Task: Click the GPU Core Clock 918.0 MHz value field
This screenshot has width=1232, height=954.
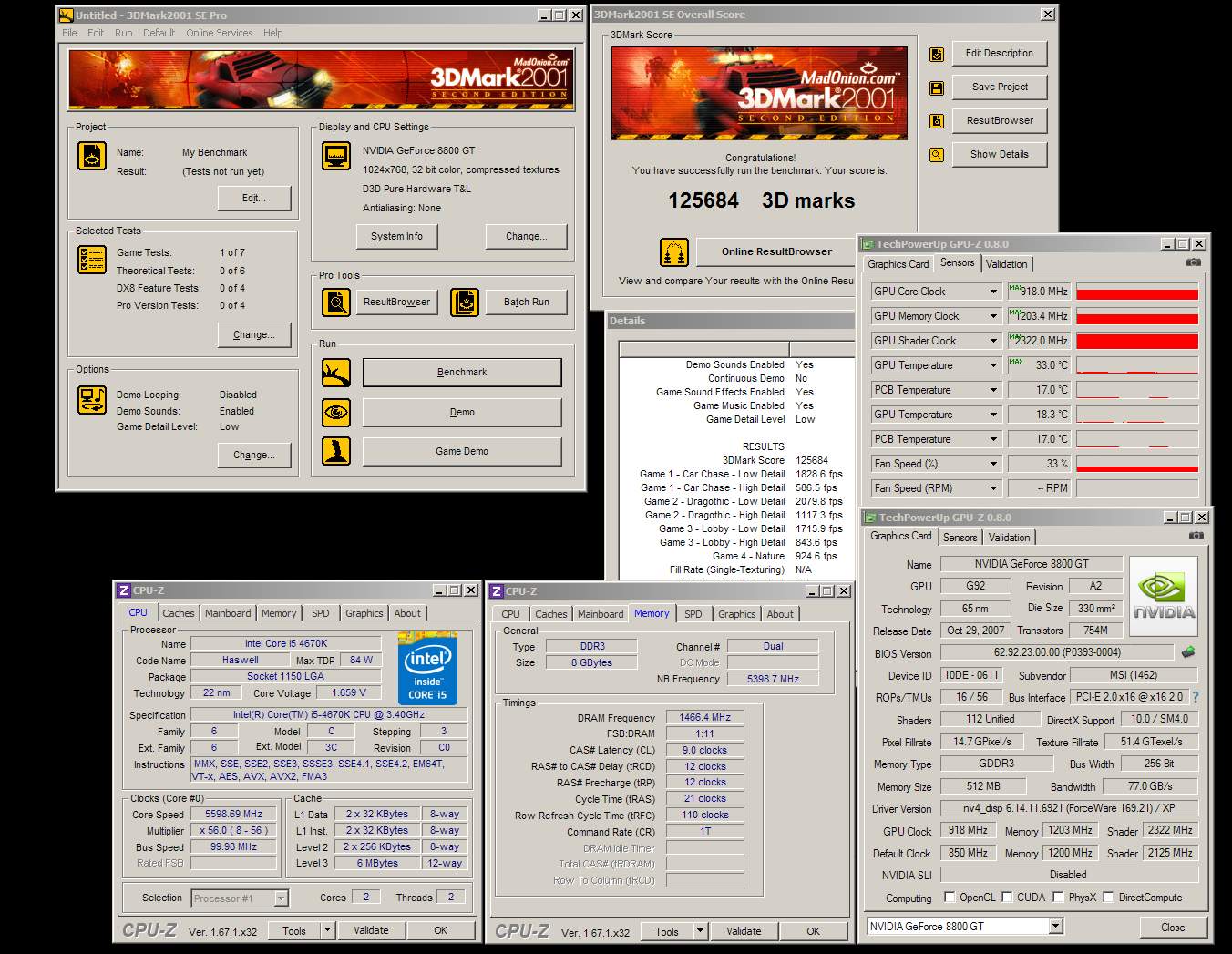Action: click(1039, 292)
